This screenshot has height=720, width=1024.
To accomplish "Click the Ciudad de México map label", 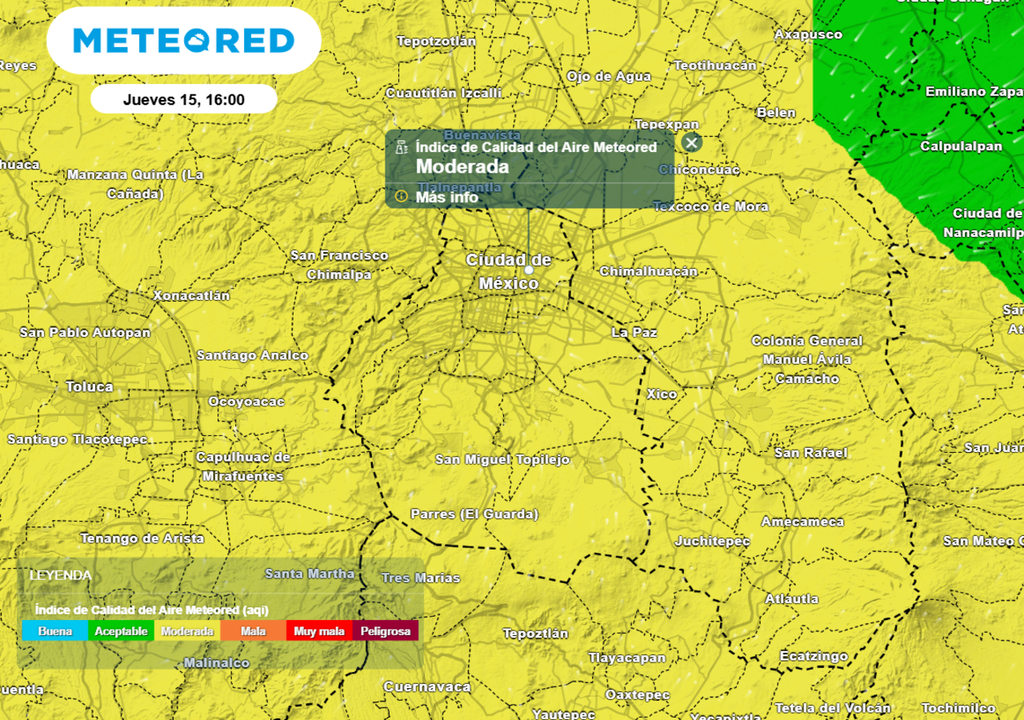I will click(x=508, y=271).
